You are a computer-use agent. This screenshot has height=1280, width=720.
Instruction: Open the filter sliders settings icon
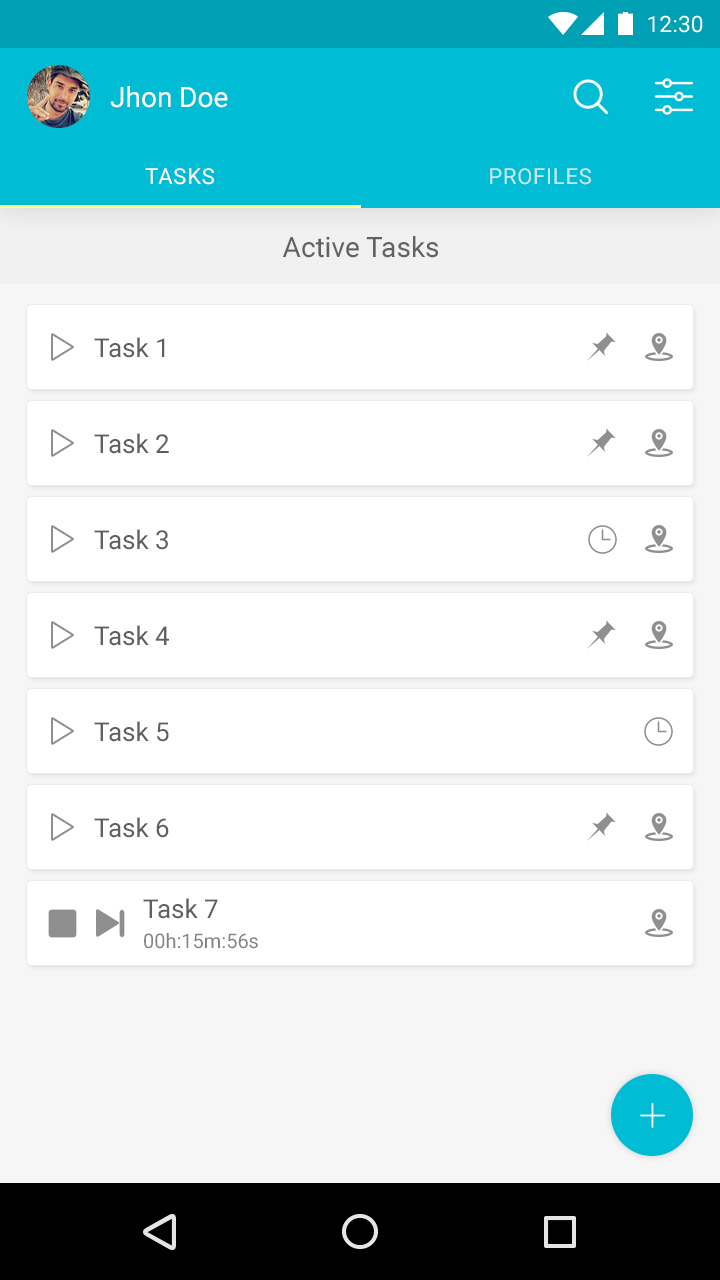click(674, 97)
